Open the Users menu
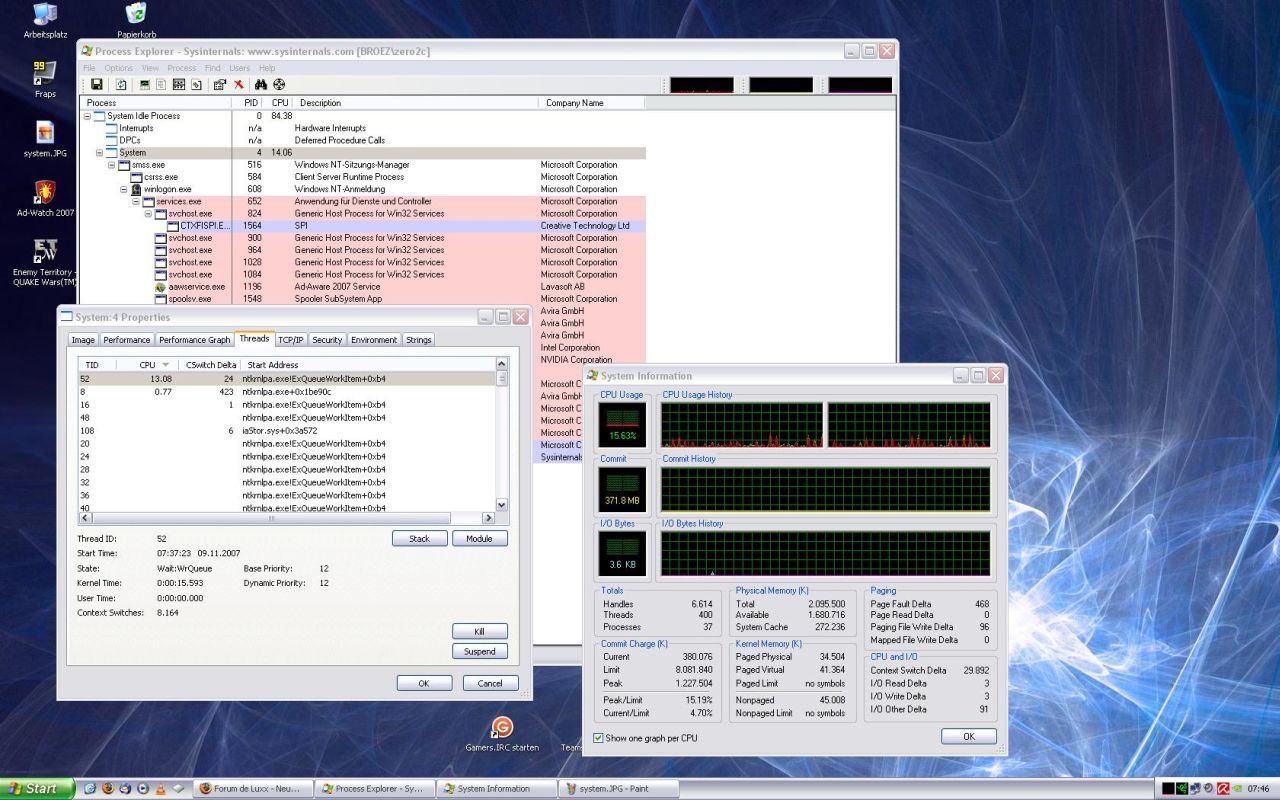The height and width of the screenshot is (800, 1280). pyautogui.click(x=240, y=68)
